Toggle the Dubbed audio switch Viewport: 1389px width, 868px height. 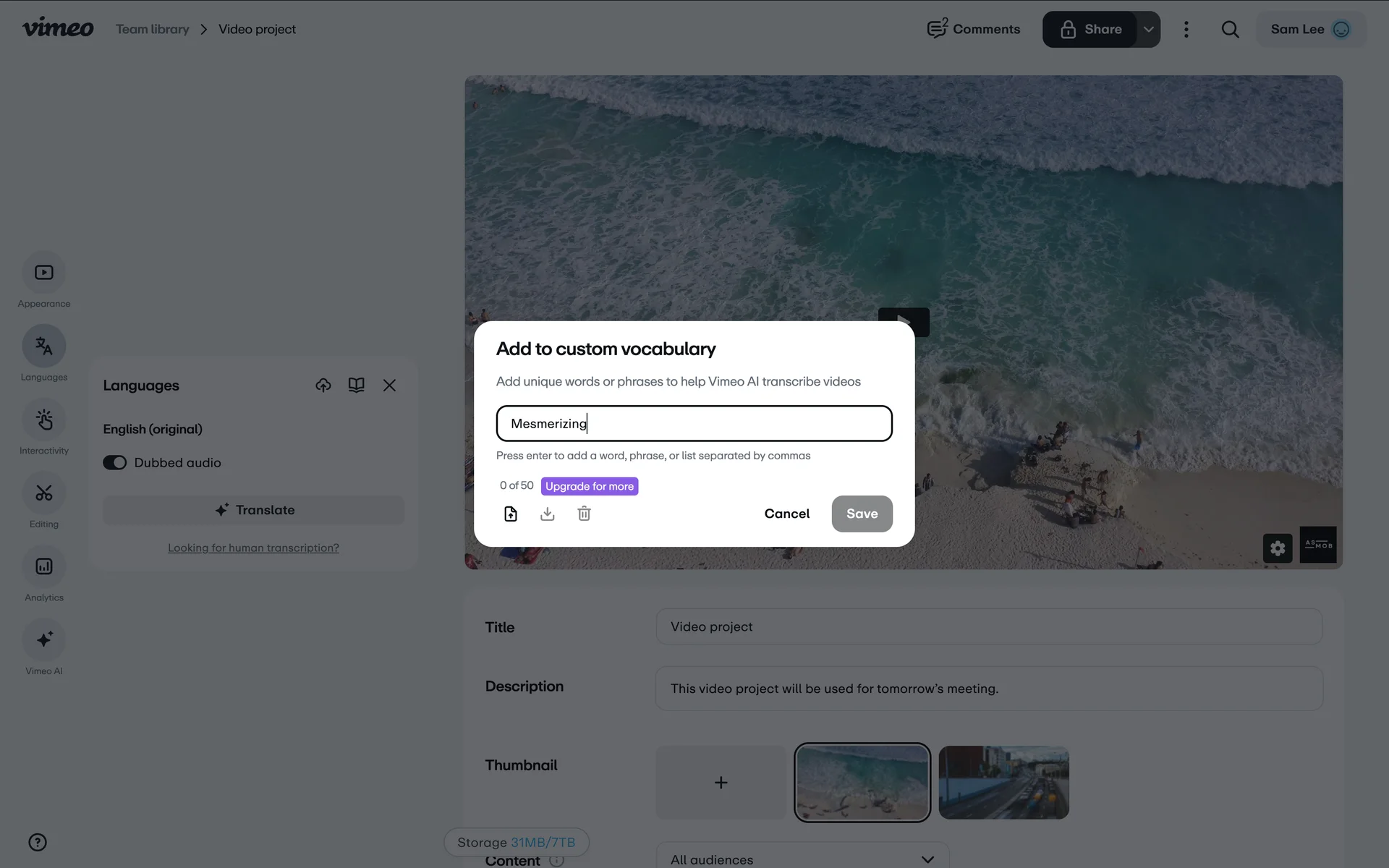point(115,463)
